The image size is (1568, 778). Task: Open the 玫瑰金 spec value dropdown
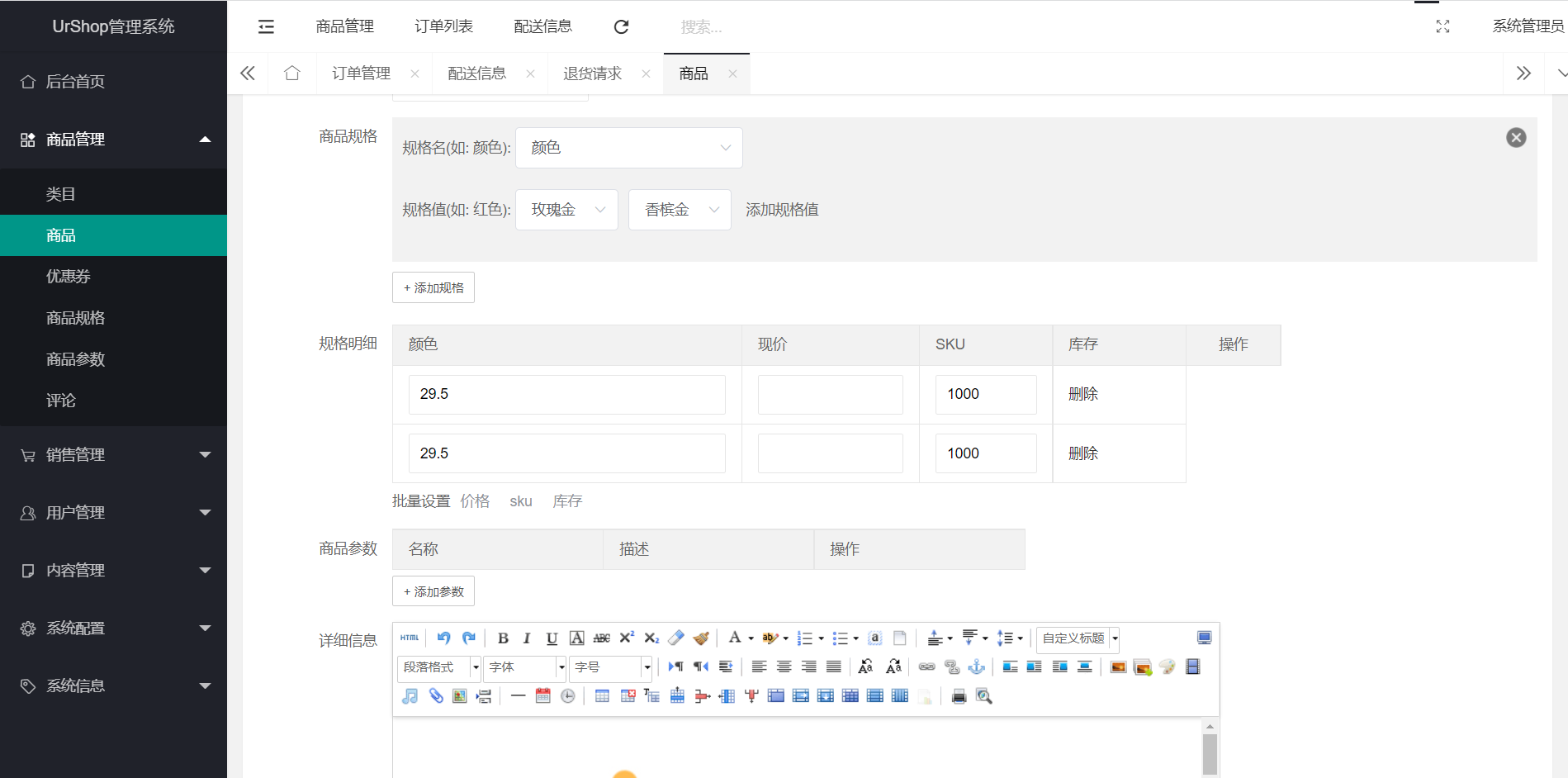click(566, 210)
